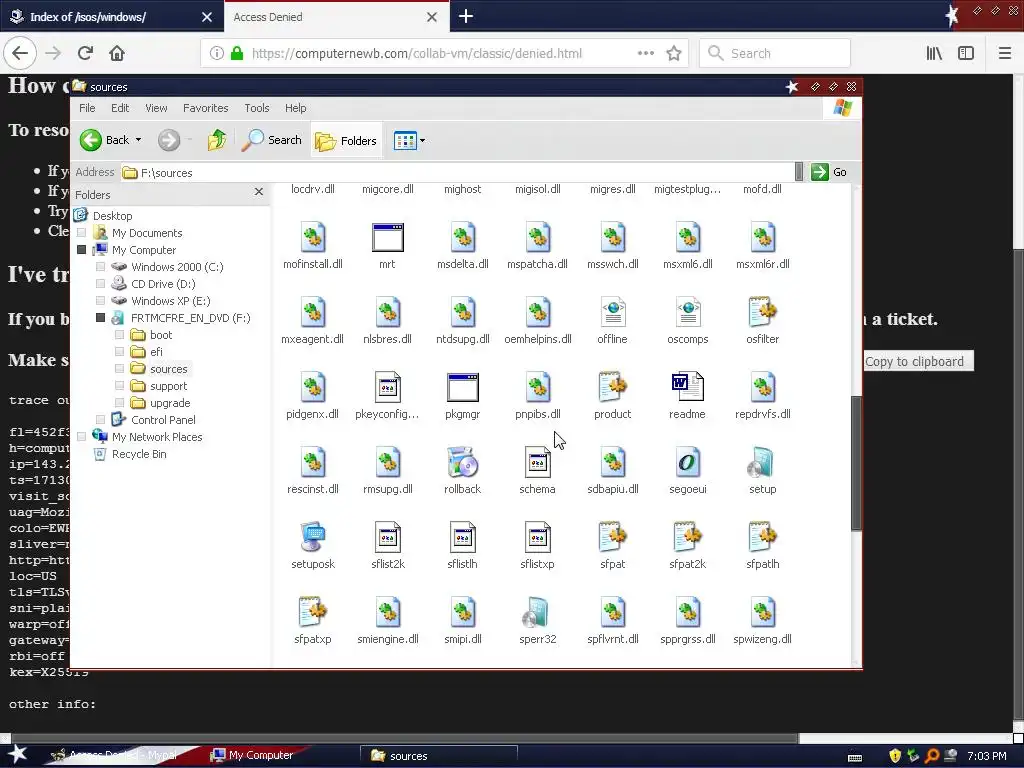Click the Firefox Search box
Viewport: 1024px width, 768px height.
[775, 53]
